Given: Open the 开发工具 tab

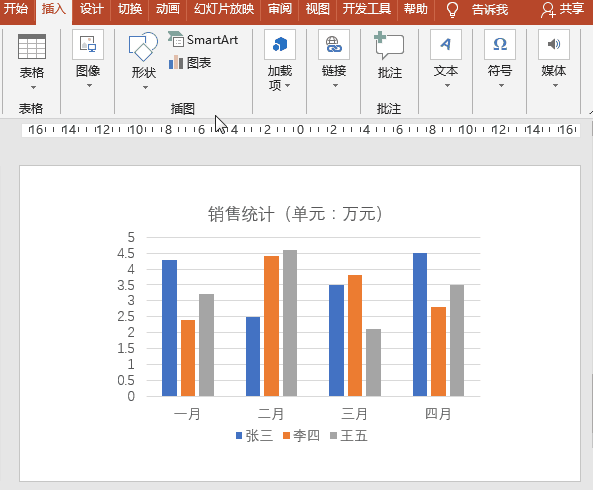Looking at the screenshot, I should pos(367,8).
